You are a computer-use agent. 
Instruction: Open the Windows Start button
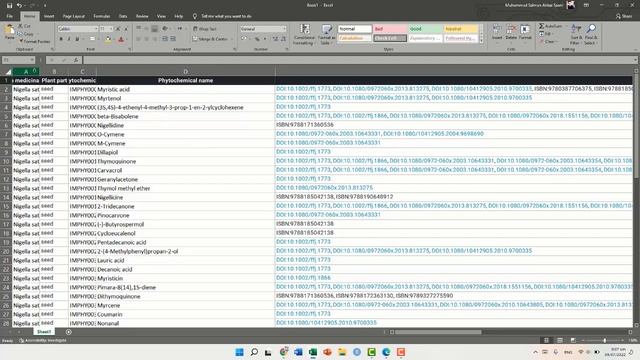click(x=240, y=352)
